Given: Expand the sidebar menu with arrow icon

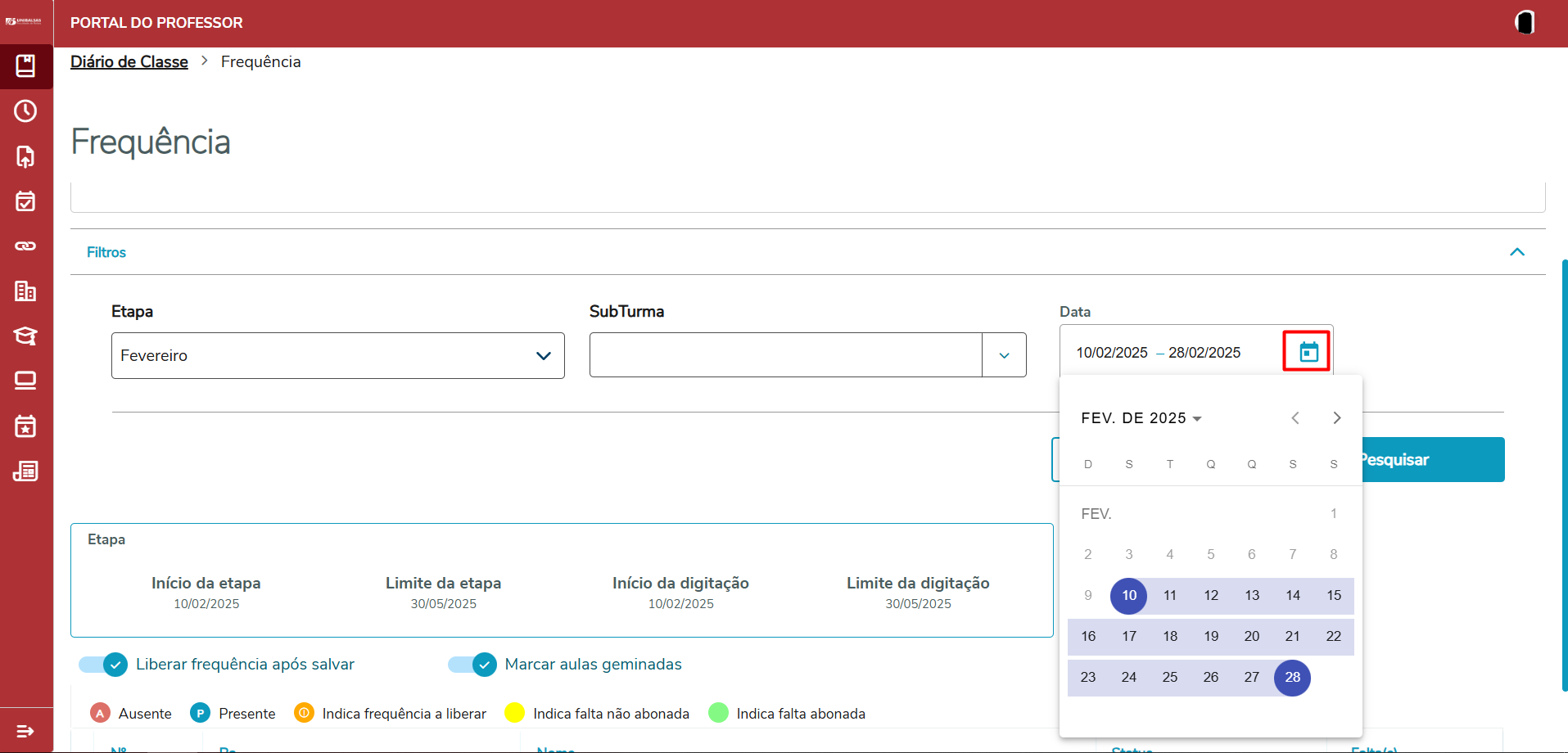Looking at the screenshot, I should point(25,731).
